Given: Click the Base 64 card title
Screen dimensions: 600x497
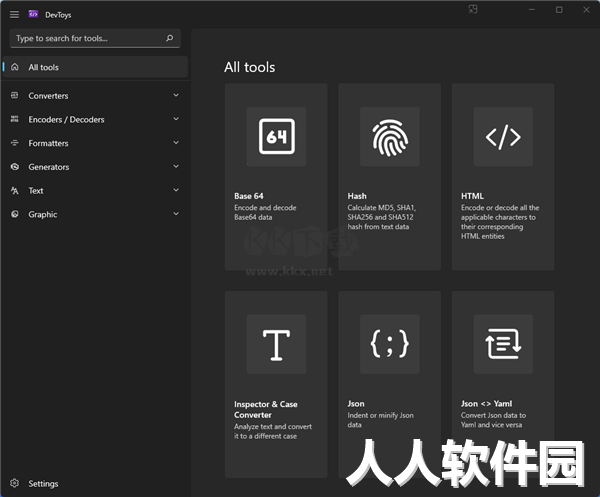Looking at the screenshot, I should tap(249, 196).
